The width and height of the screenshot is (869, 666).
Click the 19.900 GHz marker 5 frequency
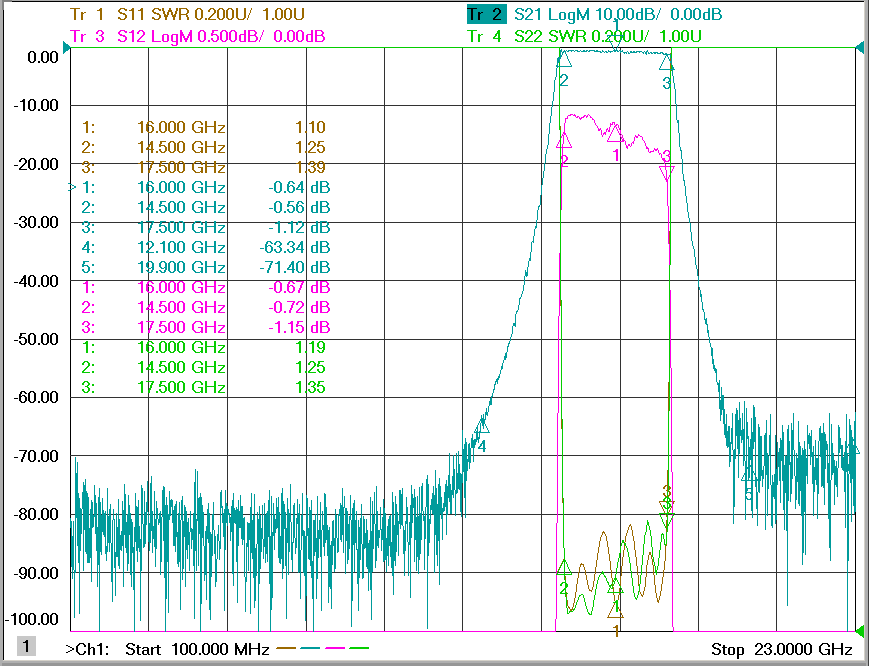(181, 267)
